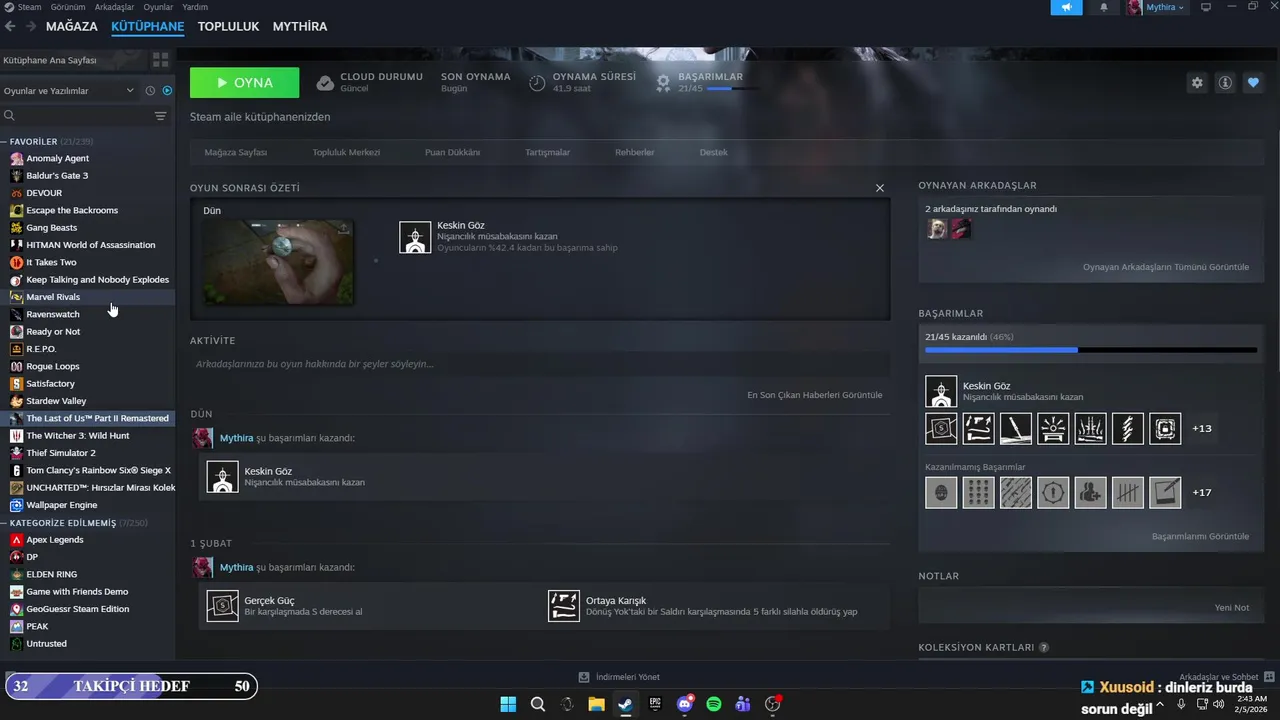Open Destek tab
Screen dimensions: 1280x720
pos(714,153)
